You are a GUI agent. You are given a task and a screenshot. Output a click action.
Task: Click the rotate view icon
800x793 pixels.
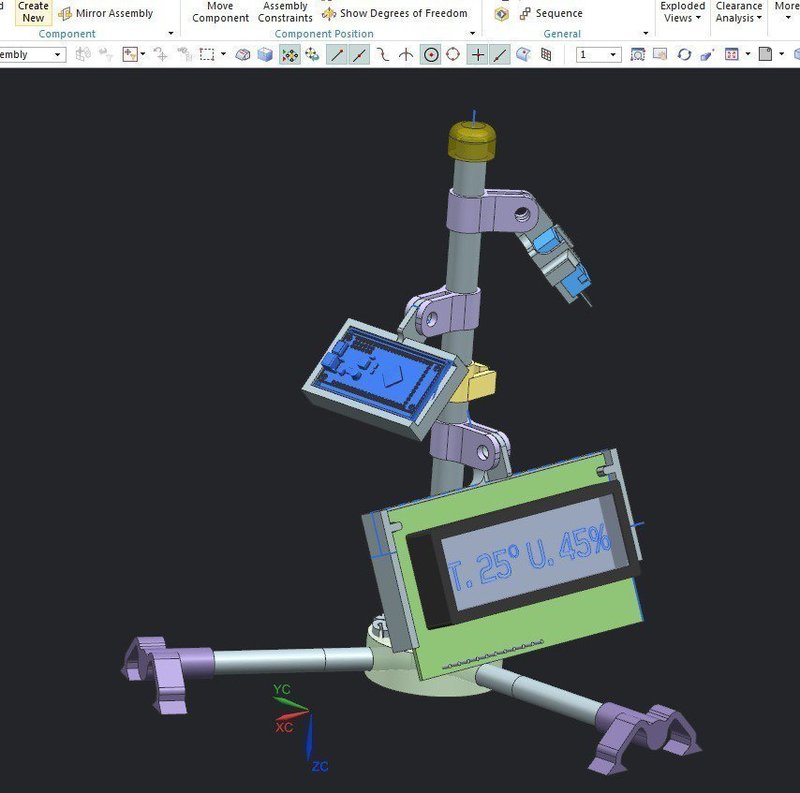(683, 55)
